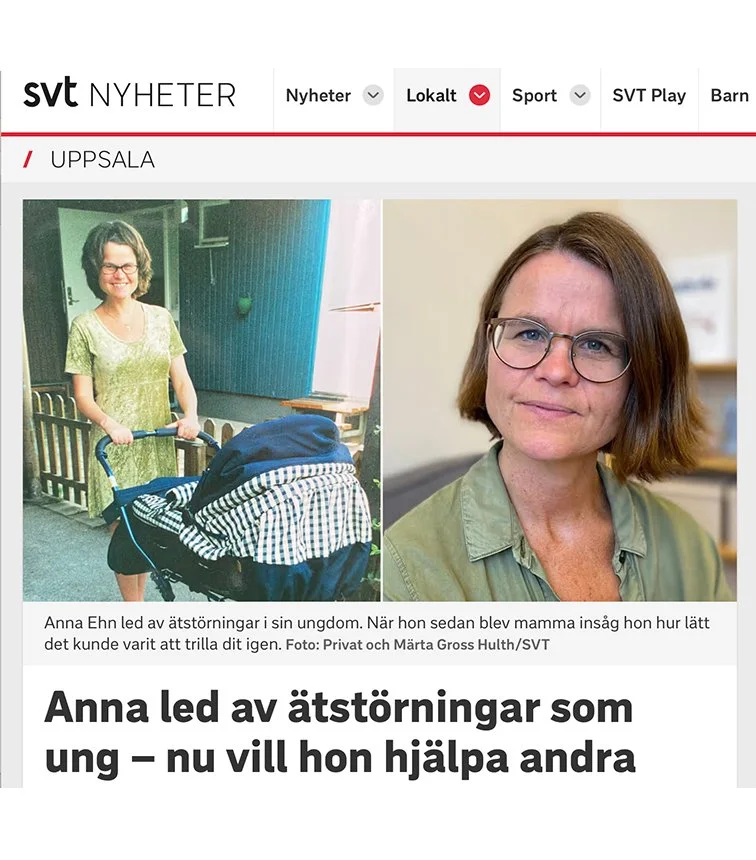Image resolution: width=756 pixels, height=860 pixels.
Task: Open the portrait photo with glasses
Action: point(560,400)
